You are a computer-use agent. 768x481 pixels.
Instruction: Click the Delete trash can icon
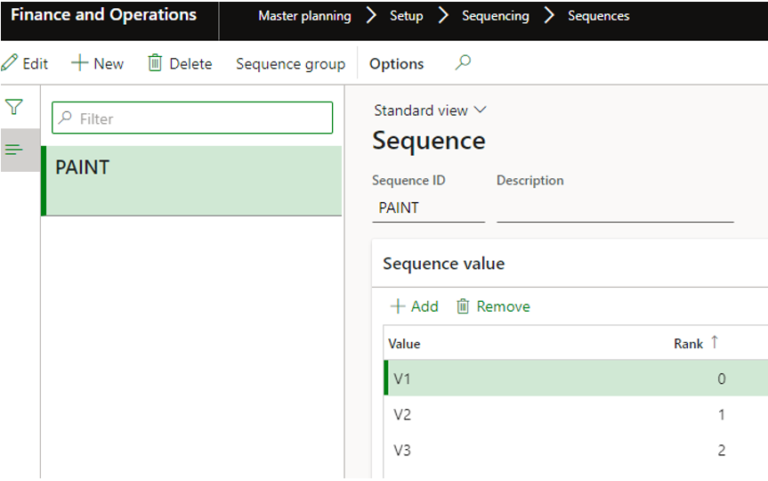[x=155, y=63]
